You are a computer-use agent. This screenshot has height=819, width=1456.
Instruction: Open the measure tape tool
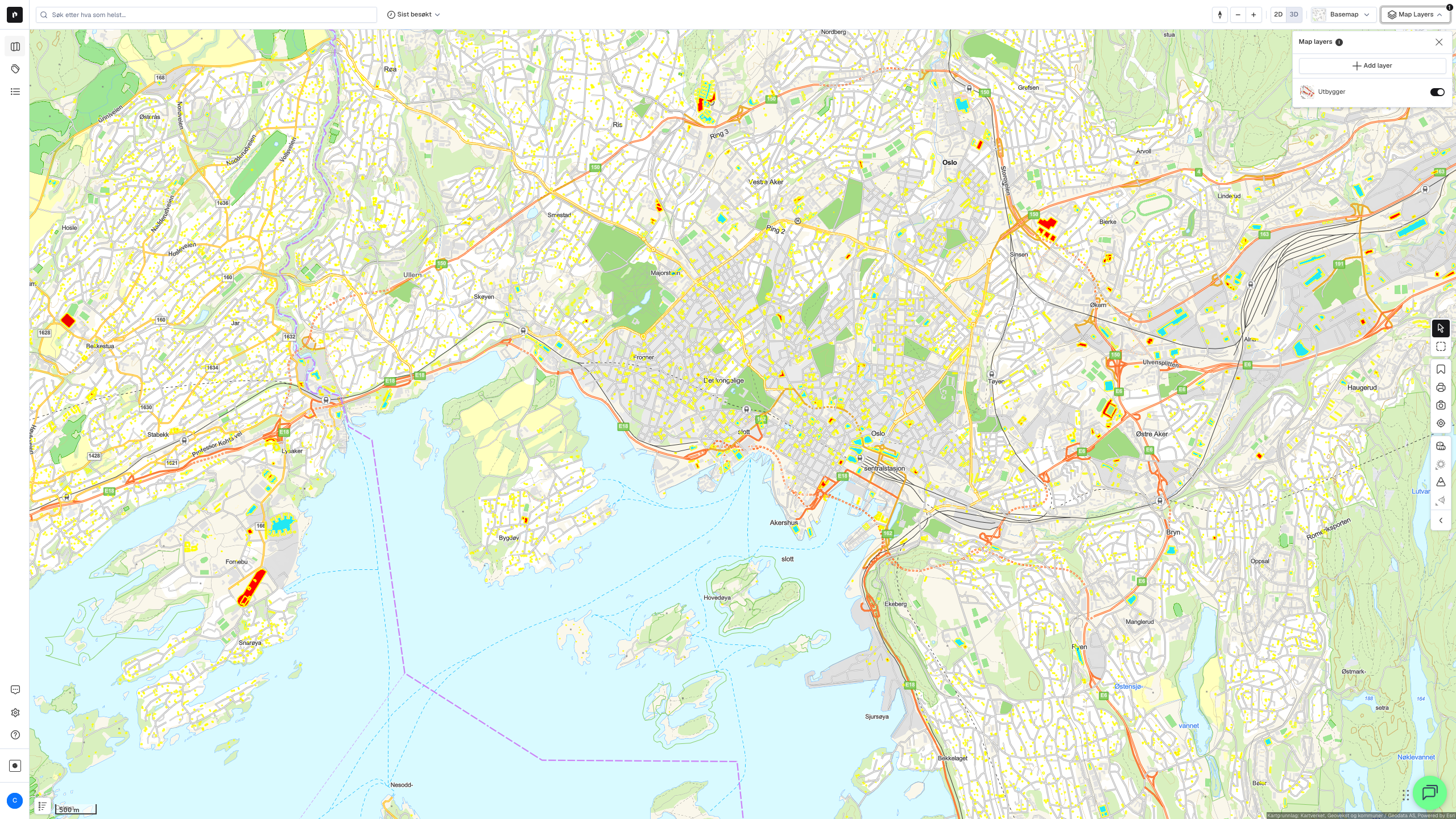click(x=1441, y=446)
